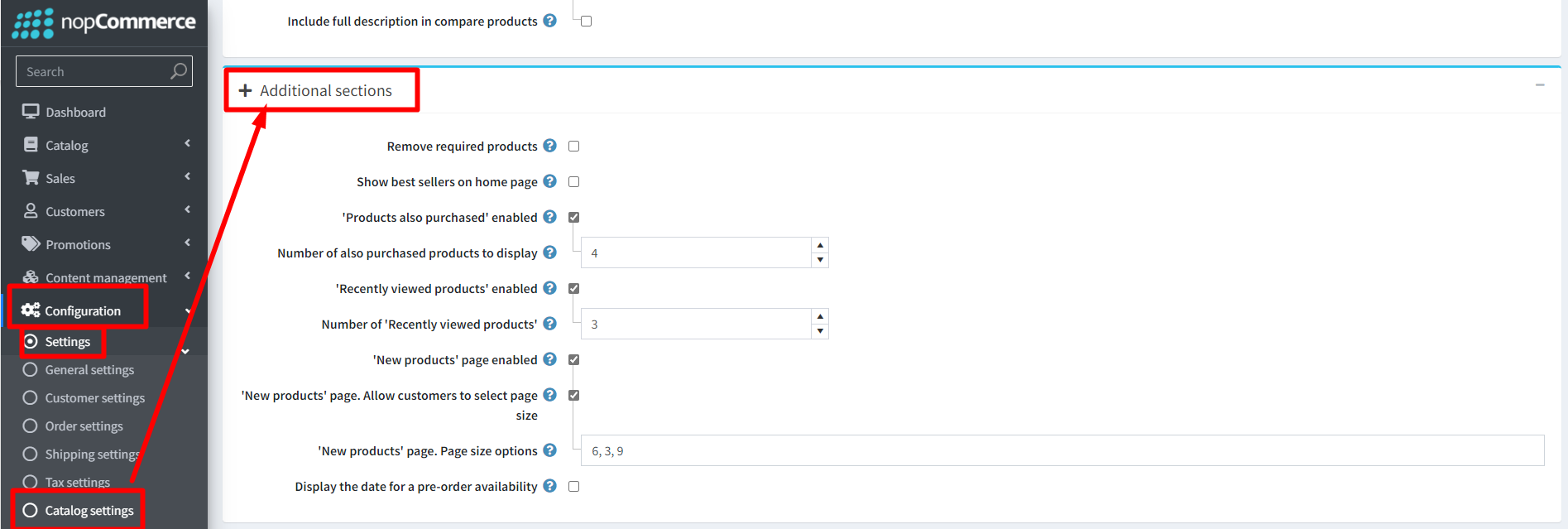Screen dimensions: 1568x529
Task: Expand the Sales sidebar menu
Action: pyautogui.click(x=60, y=178)
